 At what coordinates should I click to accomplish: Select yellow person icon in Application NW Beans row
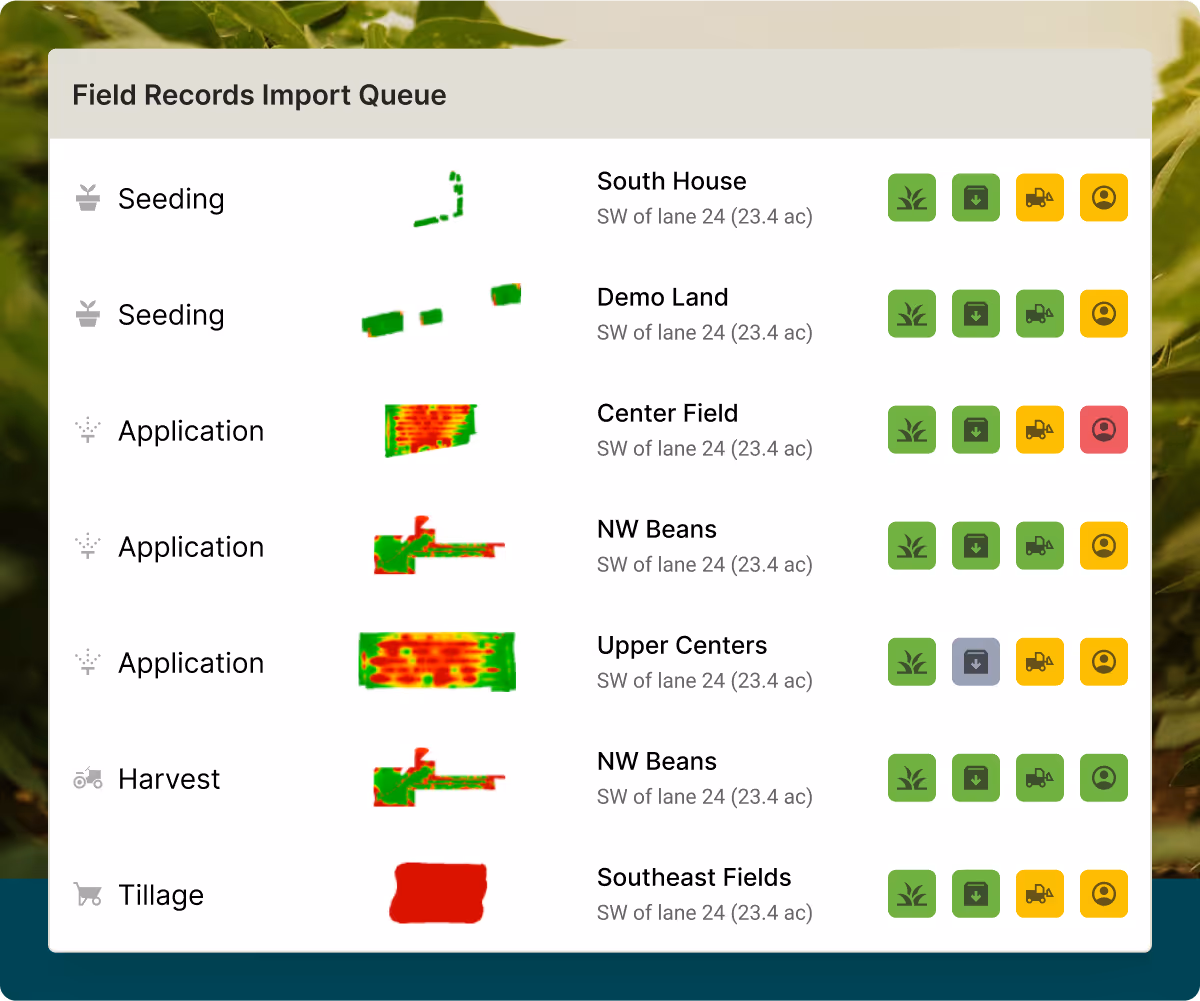click(1104, 546)
